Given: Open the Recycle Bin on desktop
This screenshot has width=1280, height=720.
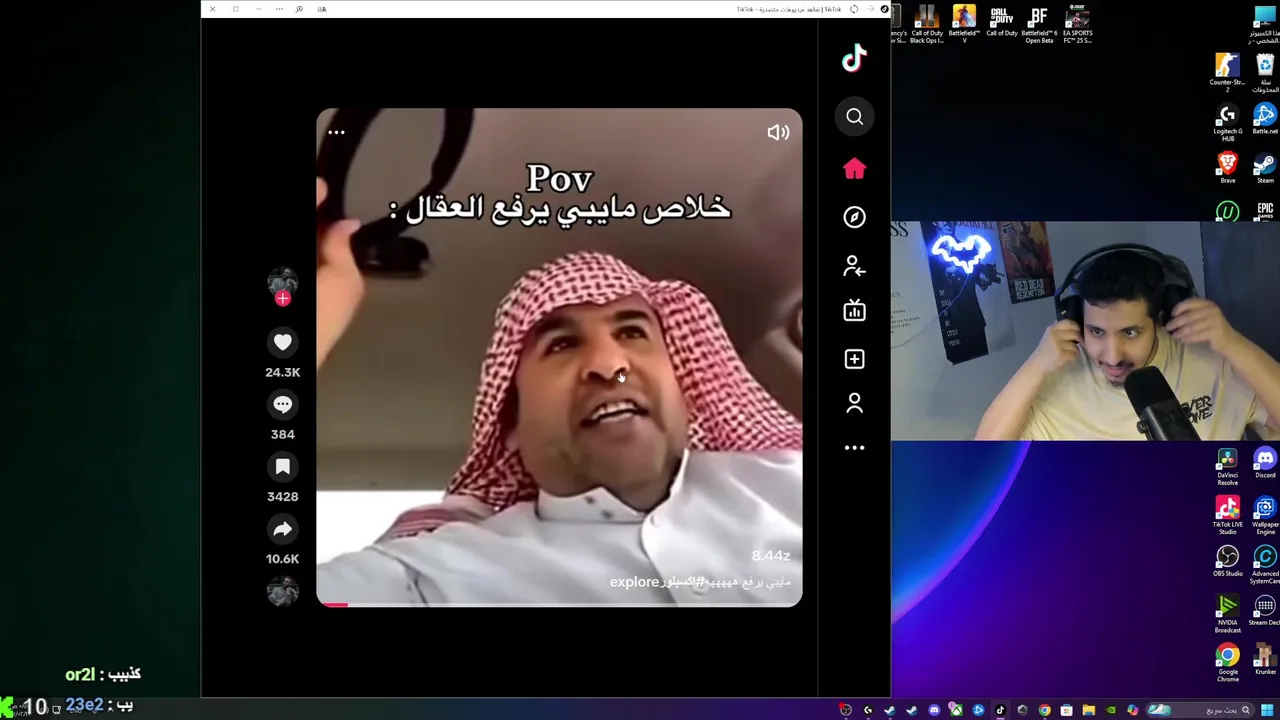Looking at the screenshot, I should pyautogui.click(x=1265, y=73).
